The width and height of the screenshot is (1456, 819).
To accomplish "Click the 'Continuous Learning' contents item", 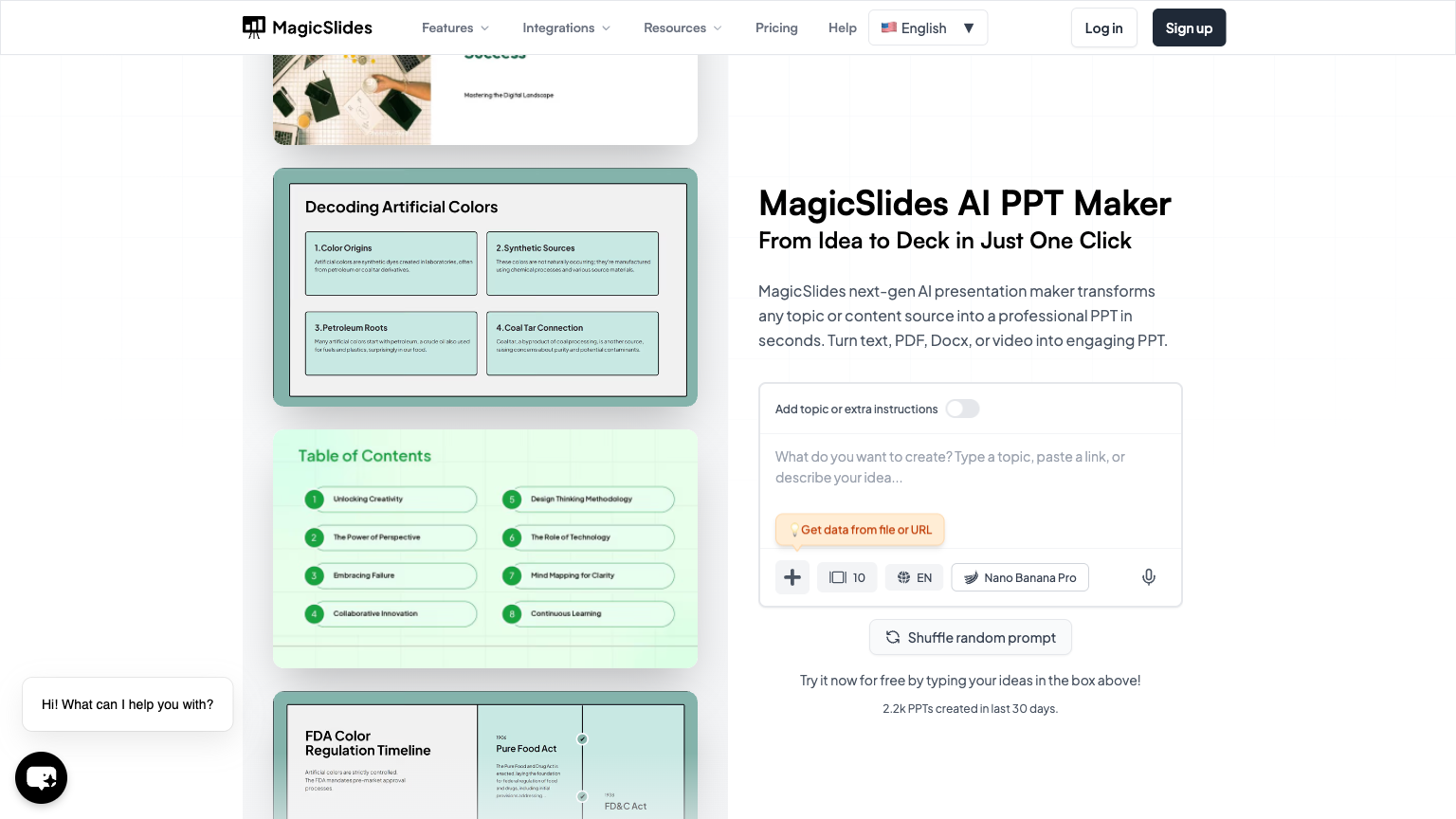I will coord(566,613).
